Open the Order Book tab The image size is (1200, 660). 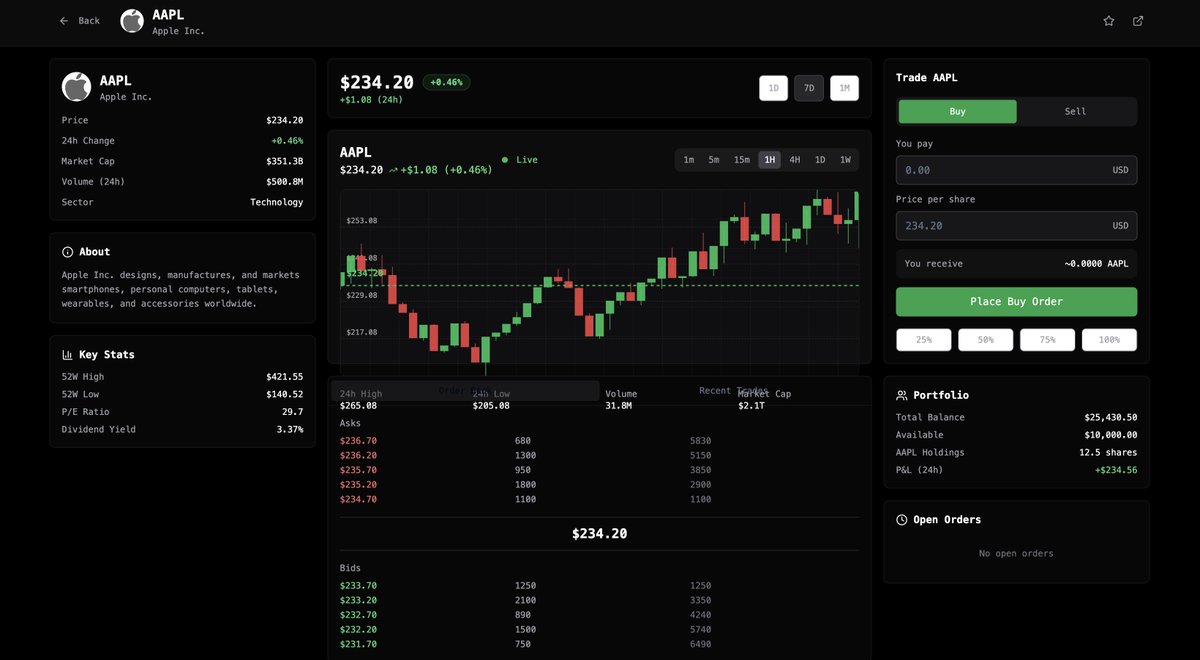[x=464, y=390]
